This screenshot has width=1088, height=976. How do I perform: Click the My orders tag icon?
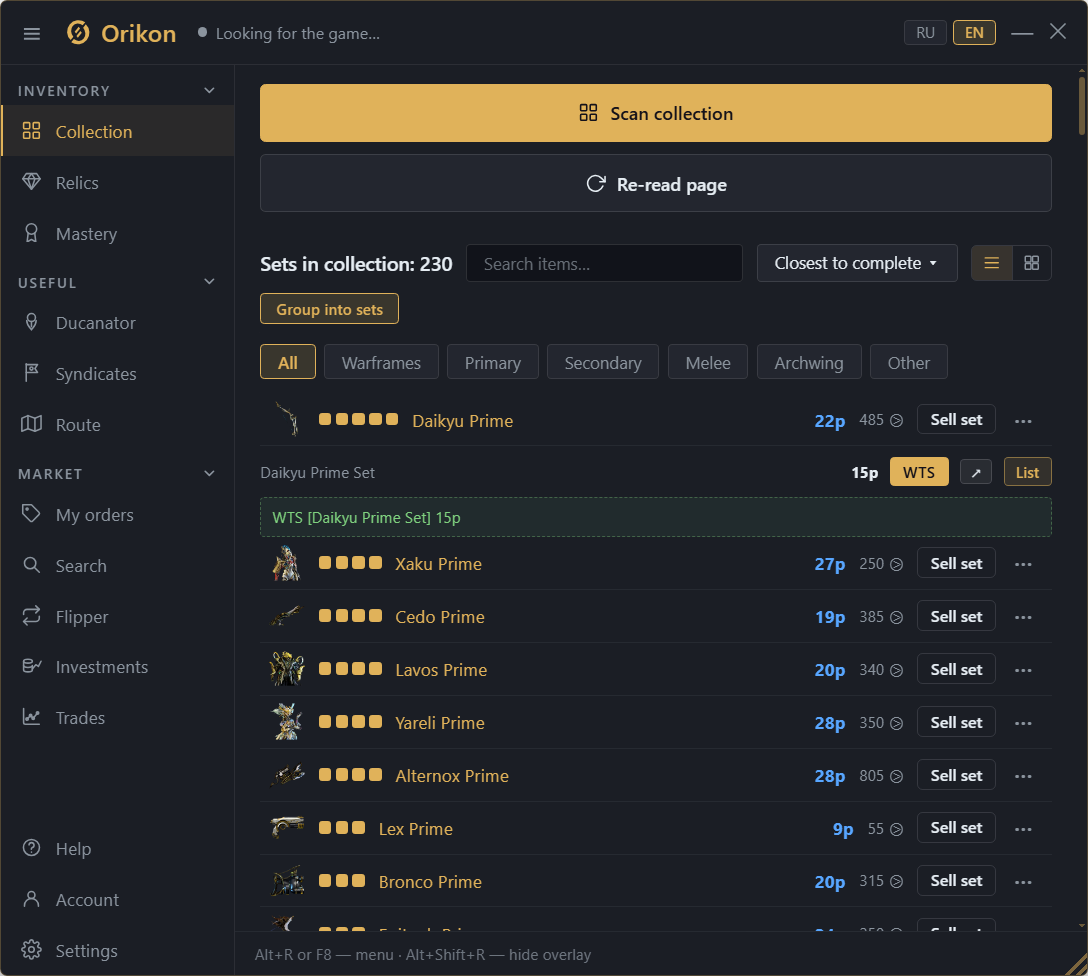[x=31, y=514]
